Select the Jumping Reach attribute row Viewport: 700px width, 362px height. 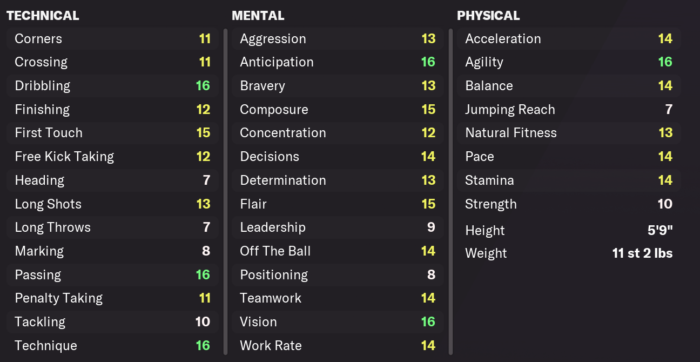(569, 109)
